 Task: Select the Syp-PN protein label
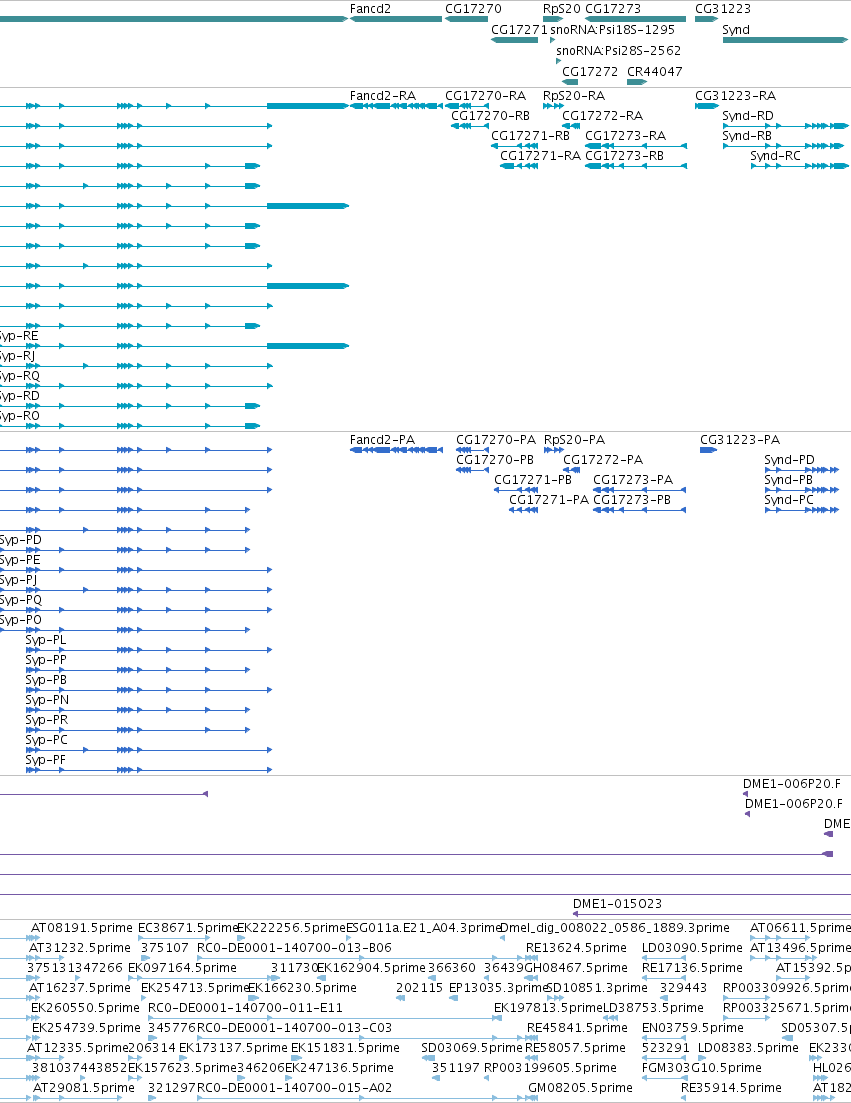click(x=47, y=700)
